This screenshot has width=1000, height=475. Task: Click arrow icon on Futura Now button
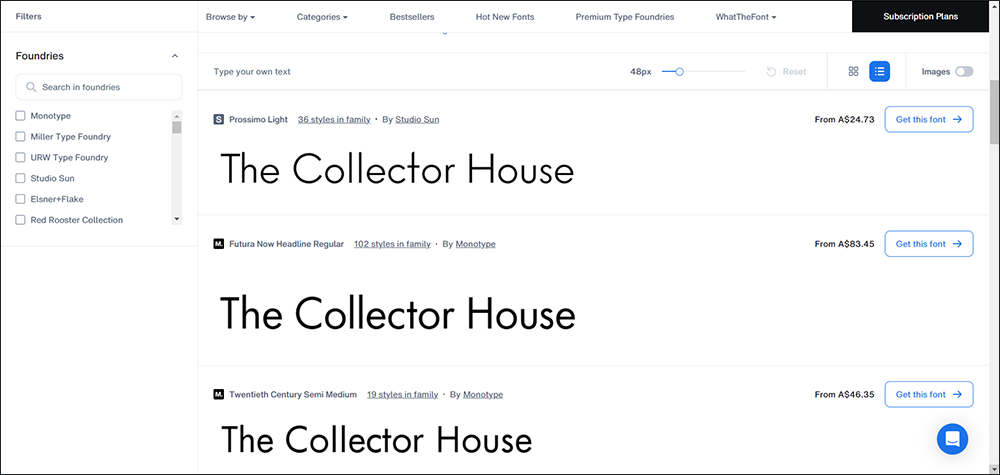tap(957, 244)
